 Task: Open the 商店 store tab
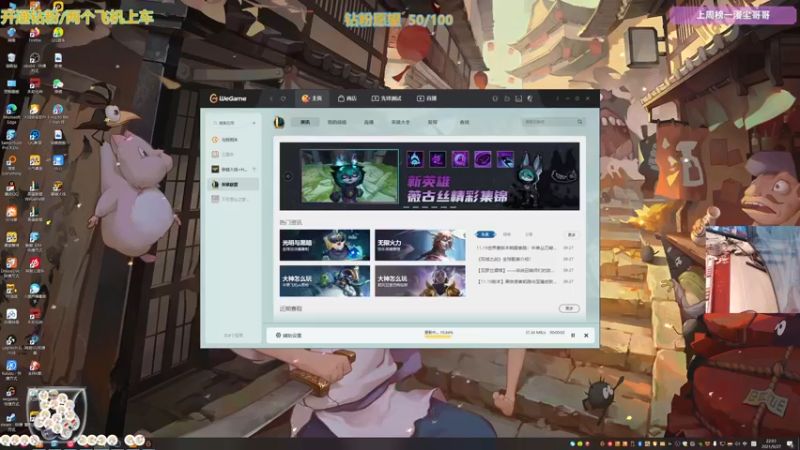347,98
